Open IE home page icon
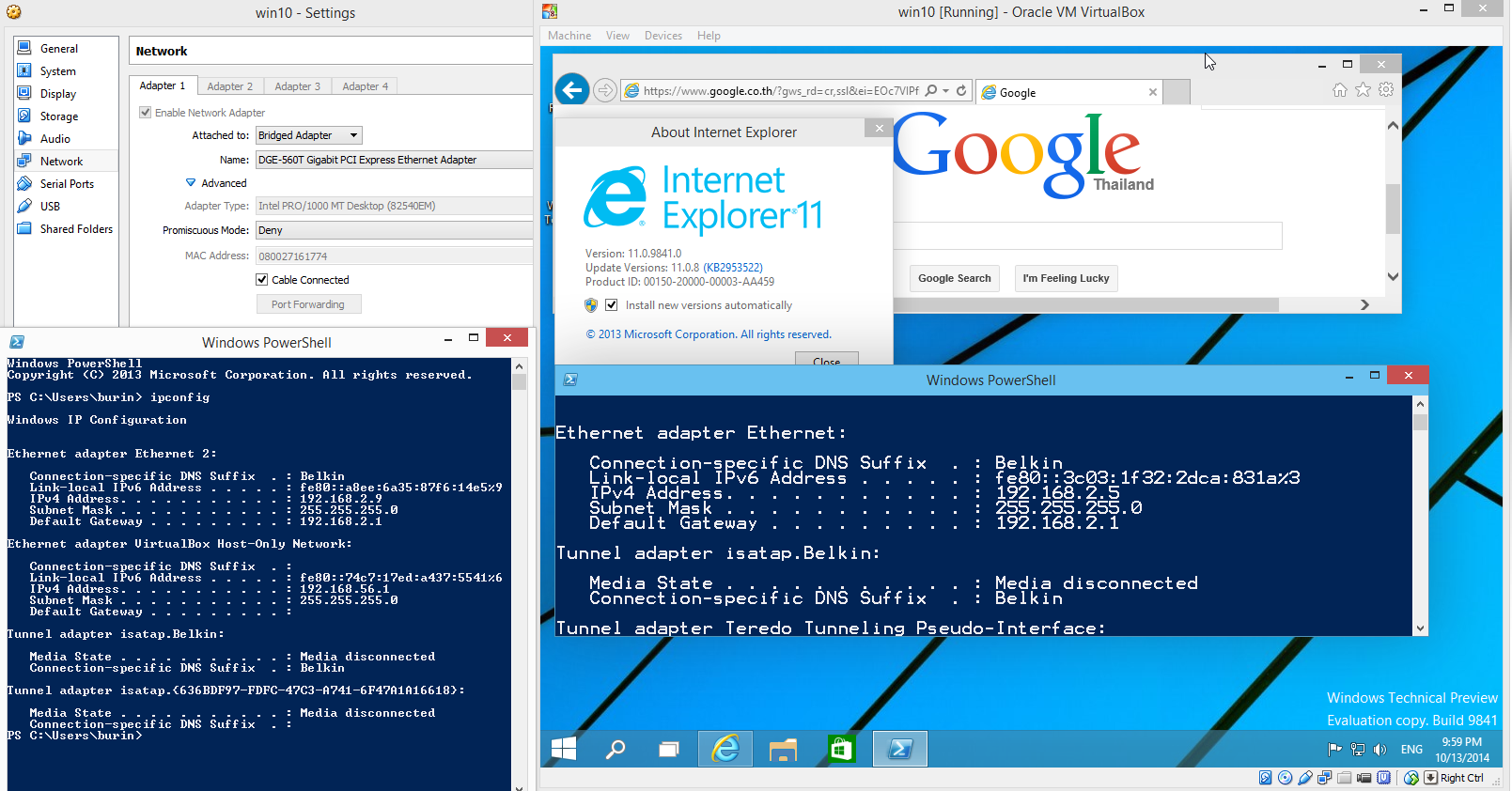The width and height of the screenshot is (1512, 791). click(1340, 89)
